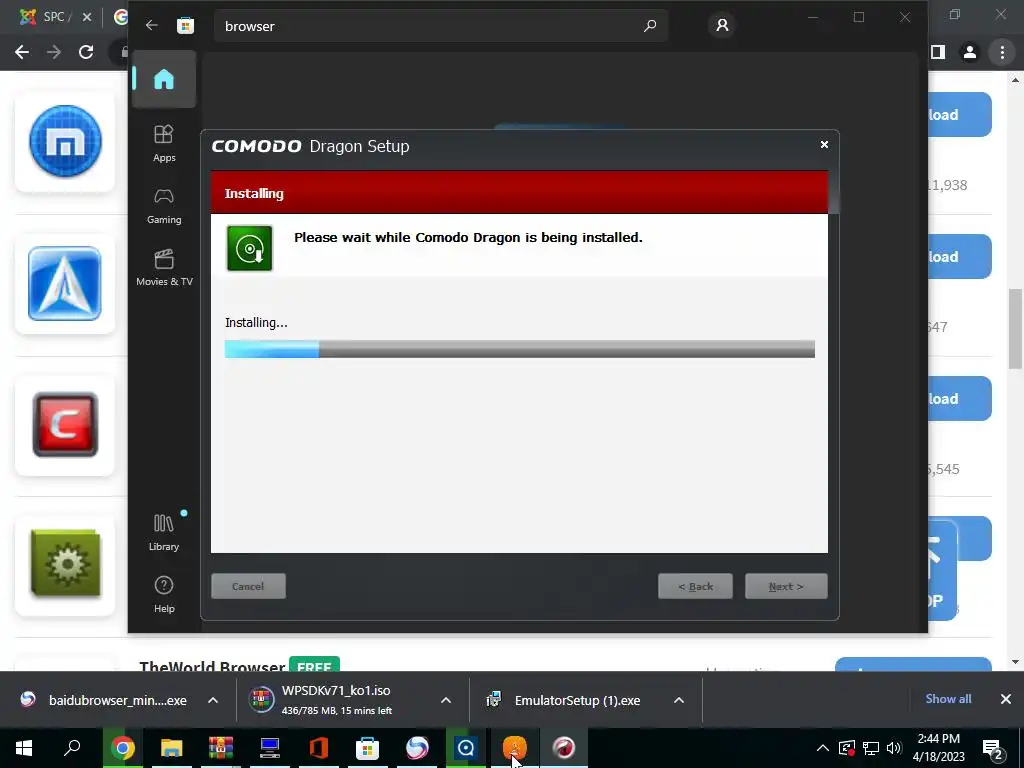Viewport: 1024px width, 768px height.
Task: Expand options for WPSDKv71_ko1.iso download
Action: (x=446, y=700)
